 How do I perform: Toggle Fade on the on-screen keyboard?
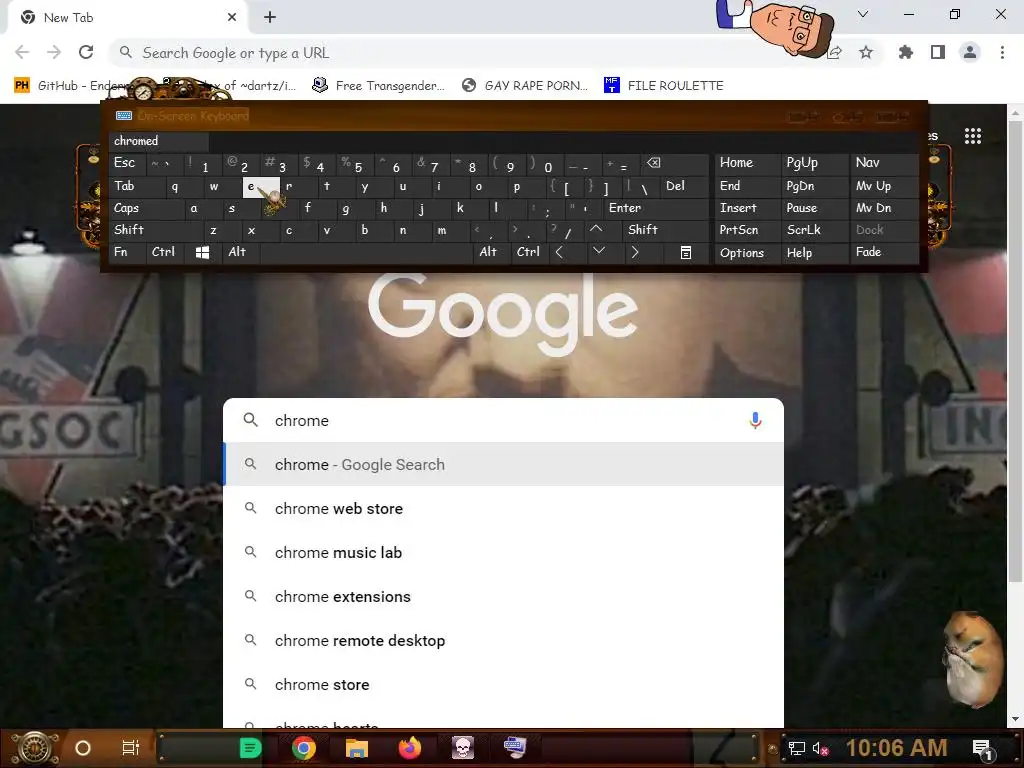coord(883,252)
